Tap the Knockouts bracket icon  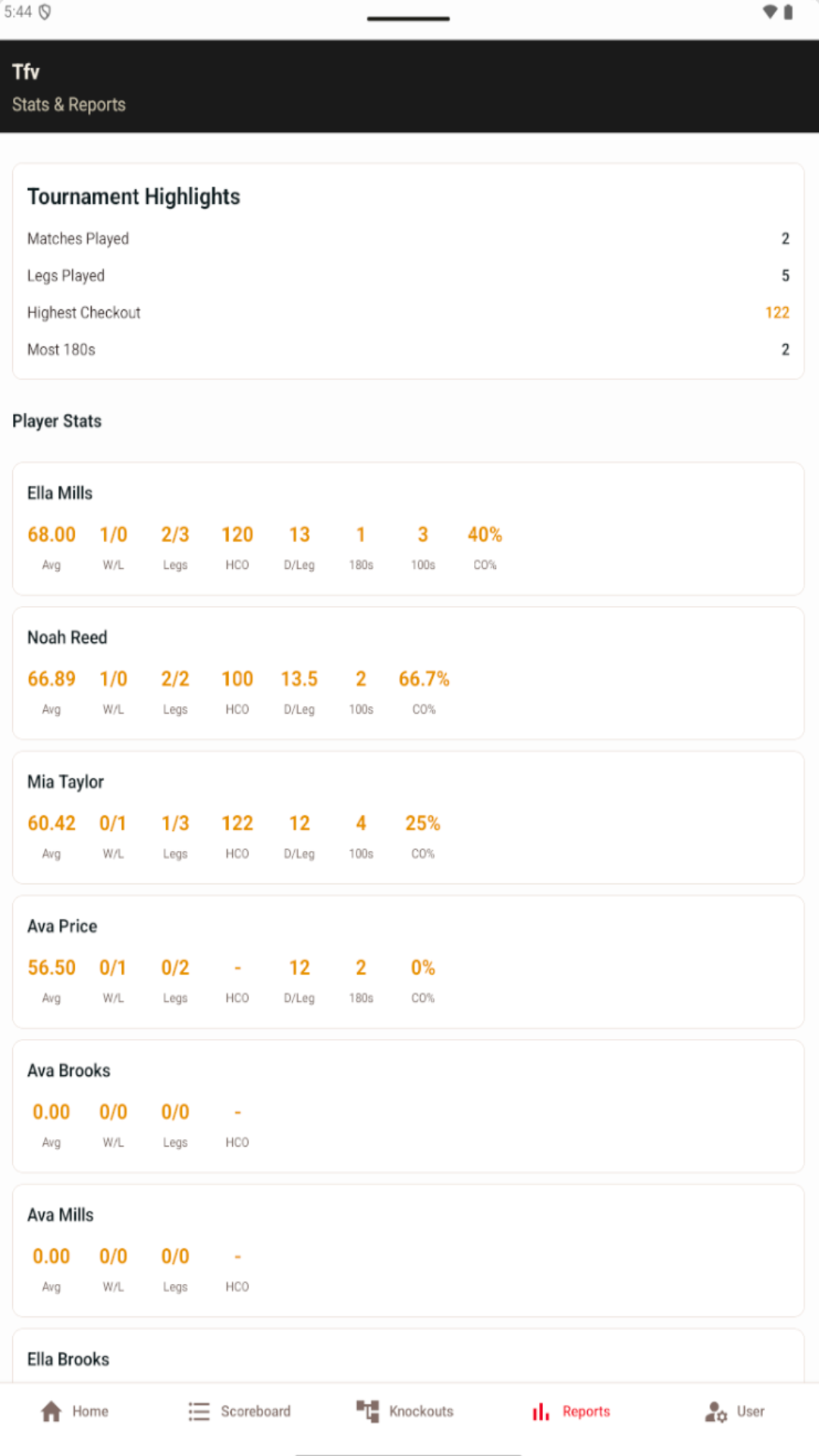click(x=368, y=1411)
